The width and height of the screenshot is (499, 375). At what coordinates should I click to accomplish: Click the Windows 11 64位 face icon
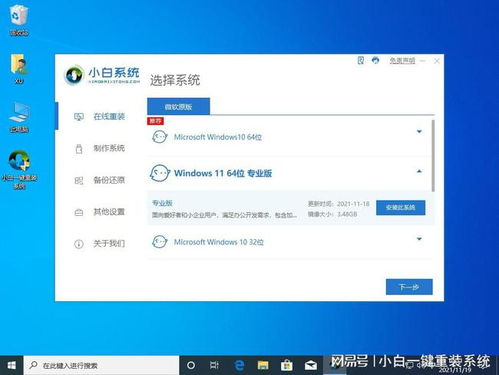pyautogui.click(x=159, y=173)
